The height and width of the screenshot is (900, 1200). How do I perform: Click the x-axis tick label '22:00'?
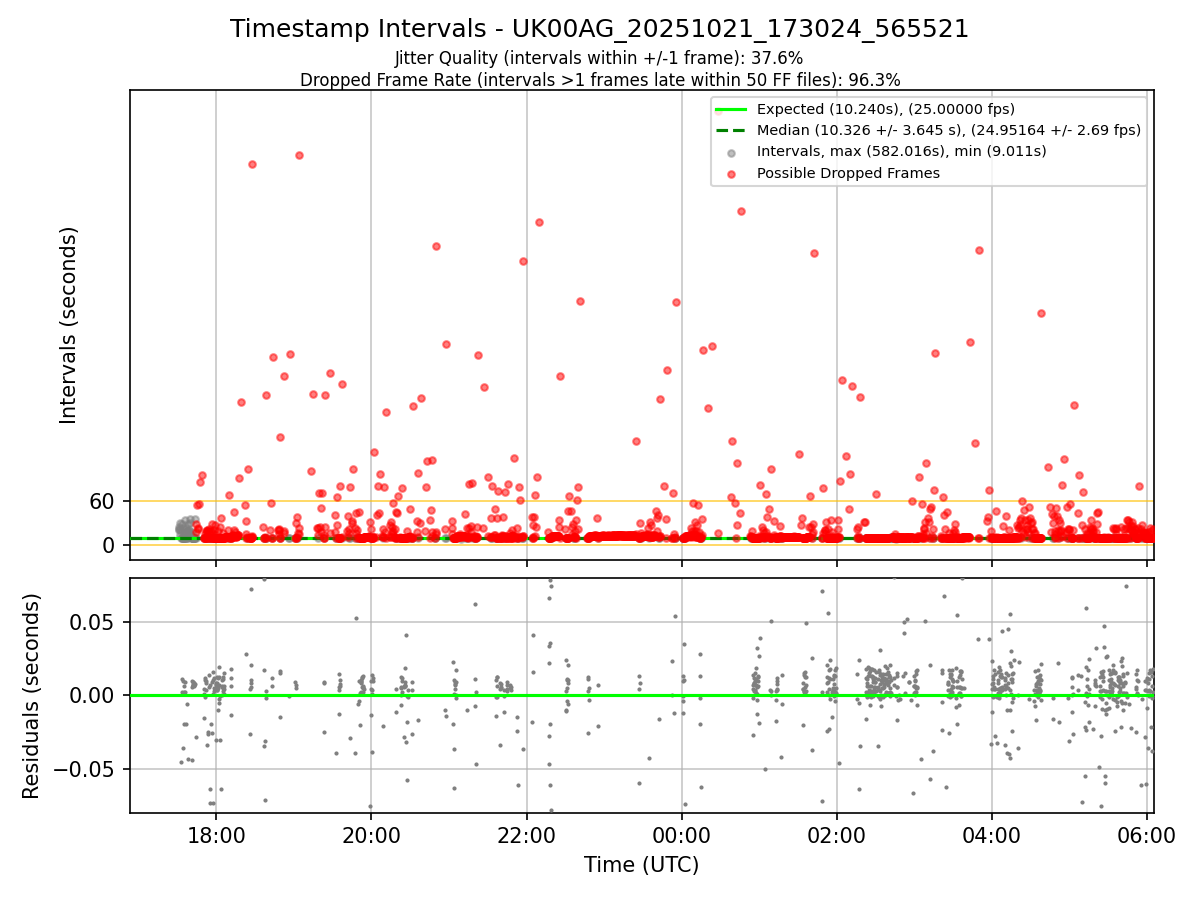[x=526, y=835]
